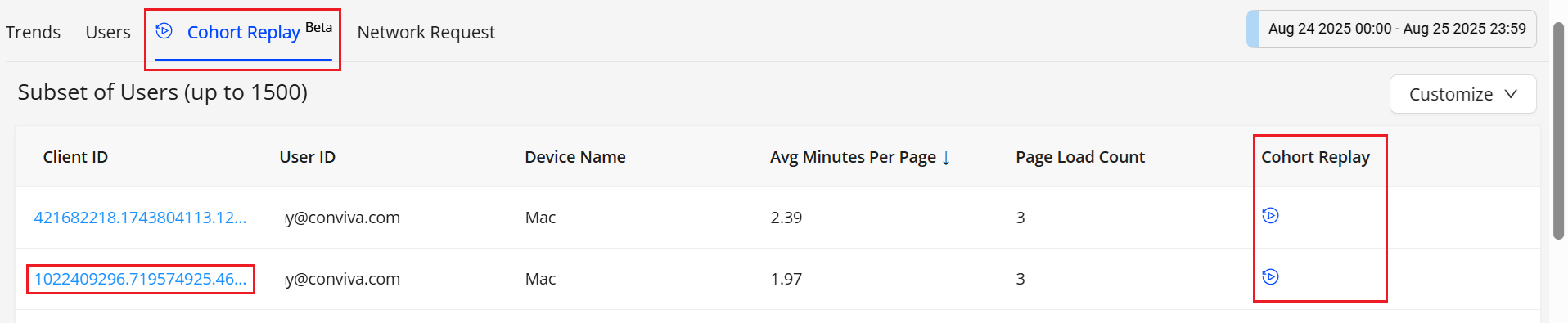Viewport: 1568px width, 323px height.
Task: Click the sort arrow beside Avg Minutes Per Page
Action: pos(946,158)
